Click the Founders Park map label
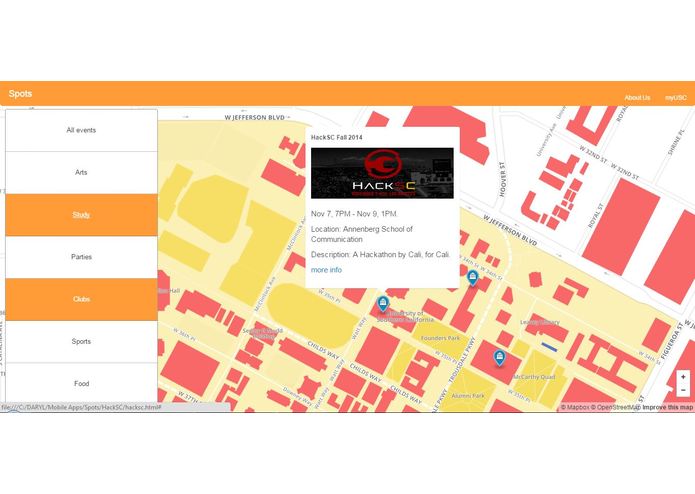 pyautogui.click(x=440, y=338)
